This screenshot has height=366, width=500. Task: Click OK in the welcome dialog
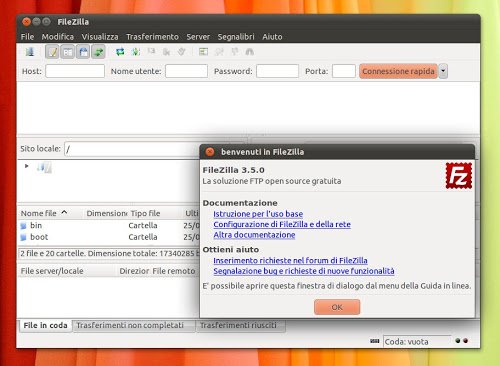(x=337, y=307)
